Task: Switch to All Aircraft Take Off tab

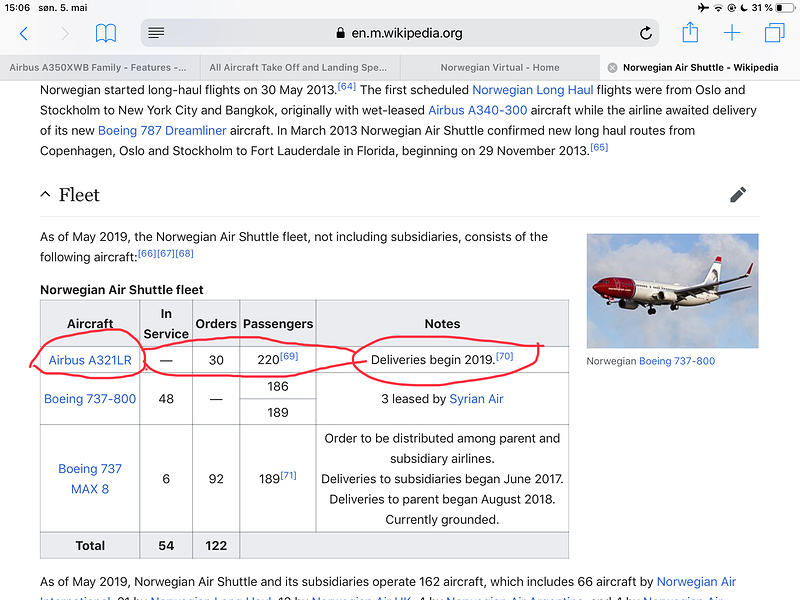Action: [300, 67]
